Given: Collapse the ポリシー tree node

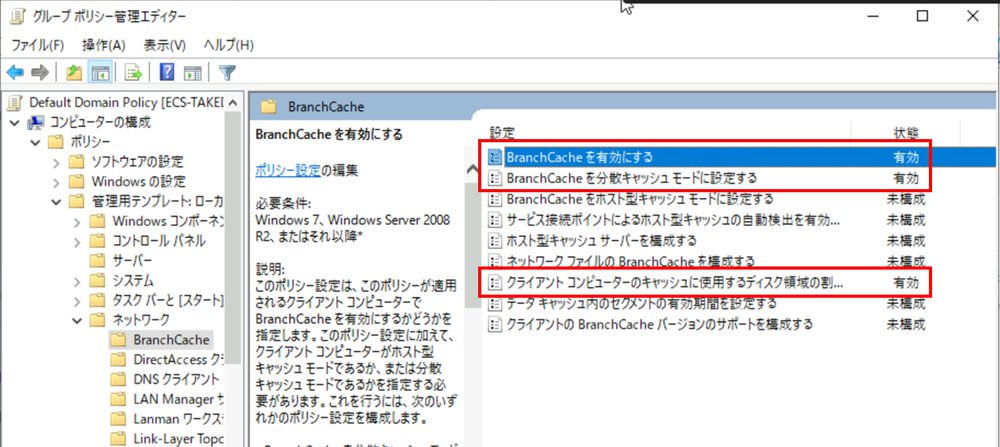Looking at the screenshot, I should click(36, 142).
